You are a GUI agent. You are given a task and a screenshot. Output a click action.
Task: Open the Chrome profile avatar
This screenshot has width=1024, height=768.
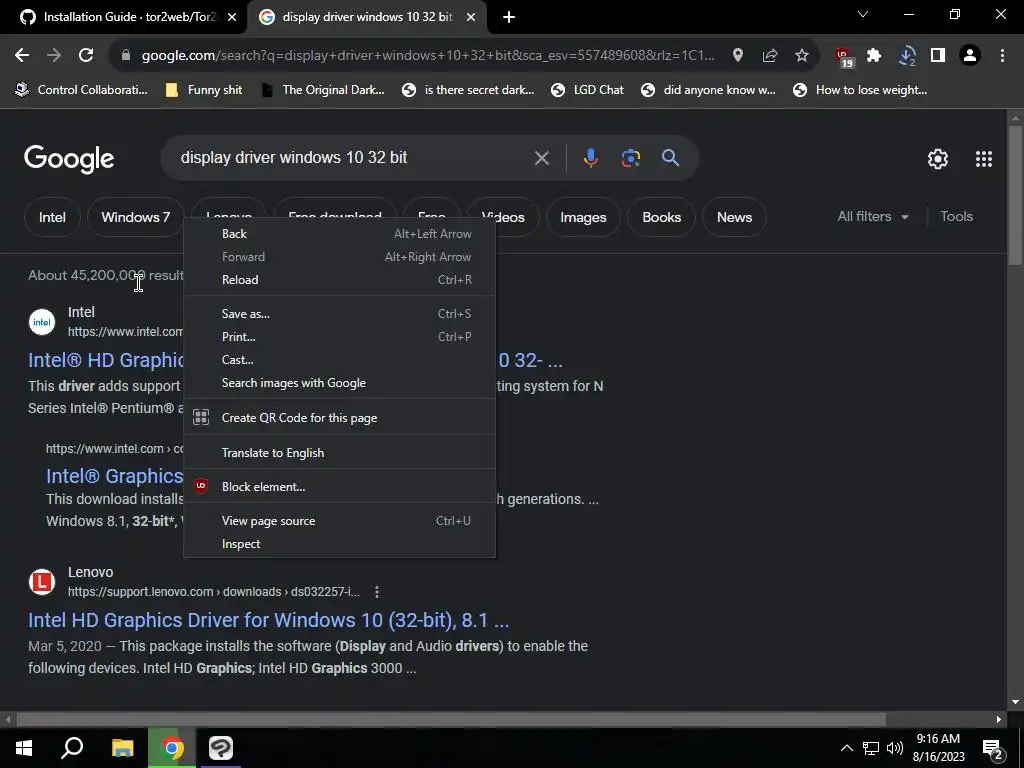(x=970, y=56)
